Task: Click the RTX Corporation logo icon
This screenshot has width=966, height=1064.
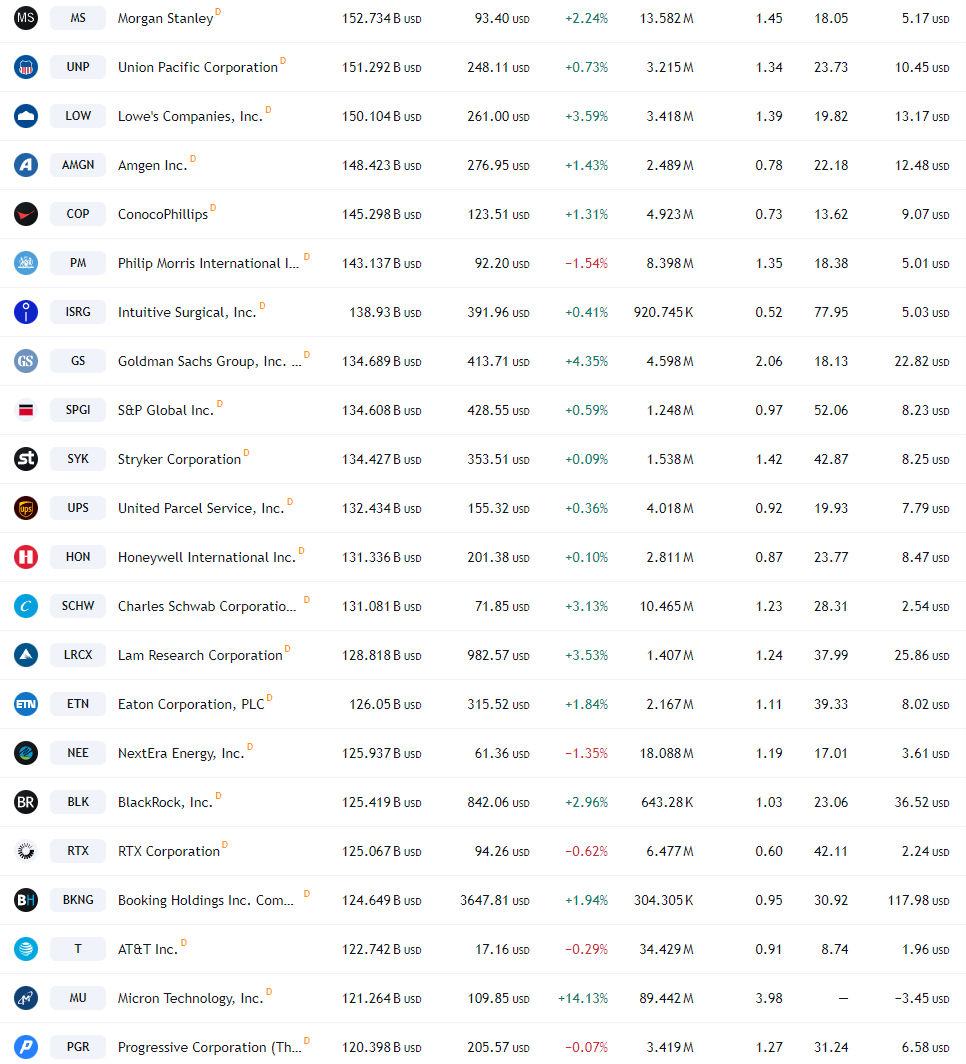Action: [26, 851]
